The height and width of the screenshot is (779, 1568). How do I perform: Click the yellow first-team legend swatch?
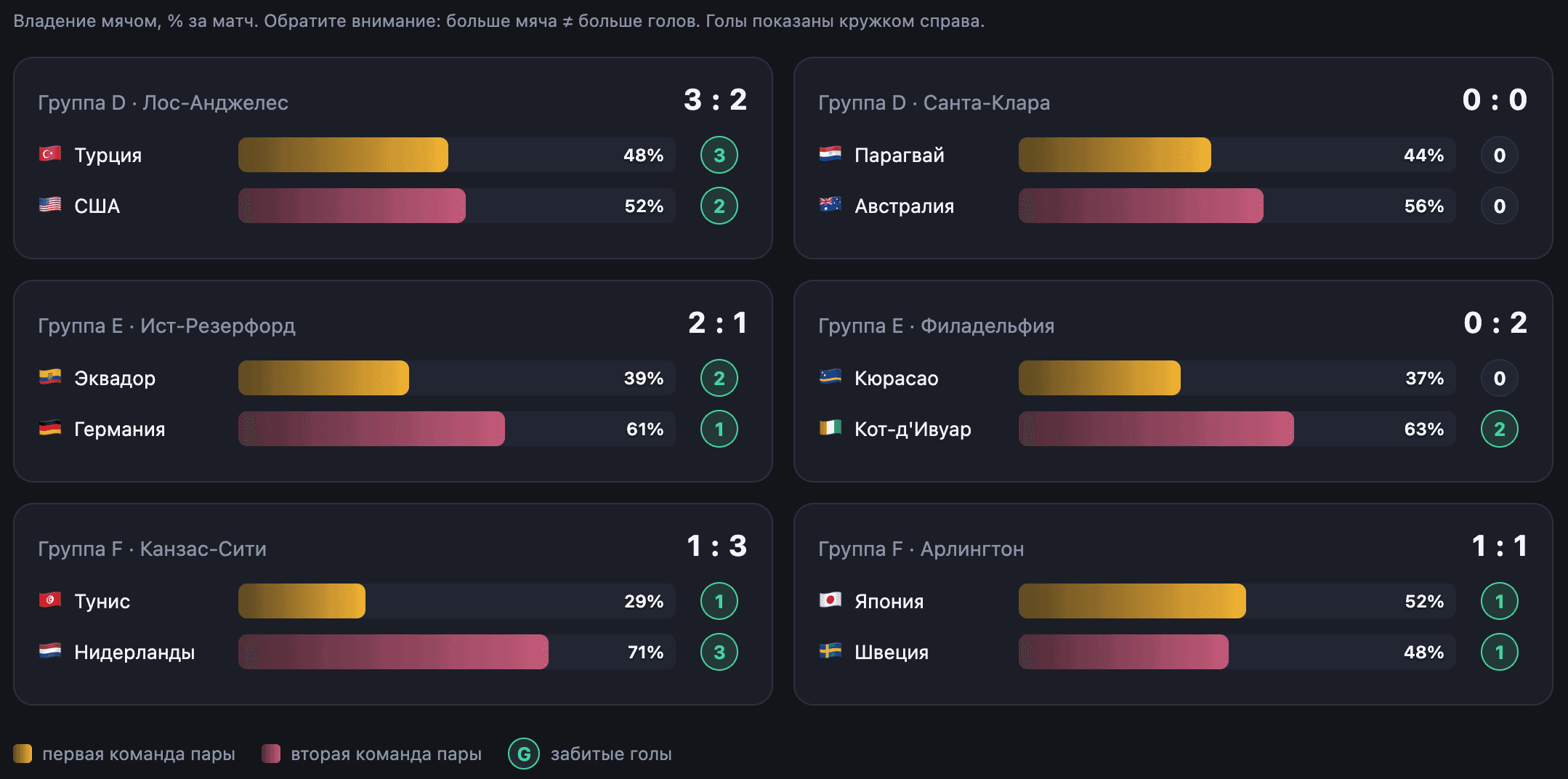(x=23, y=754)
